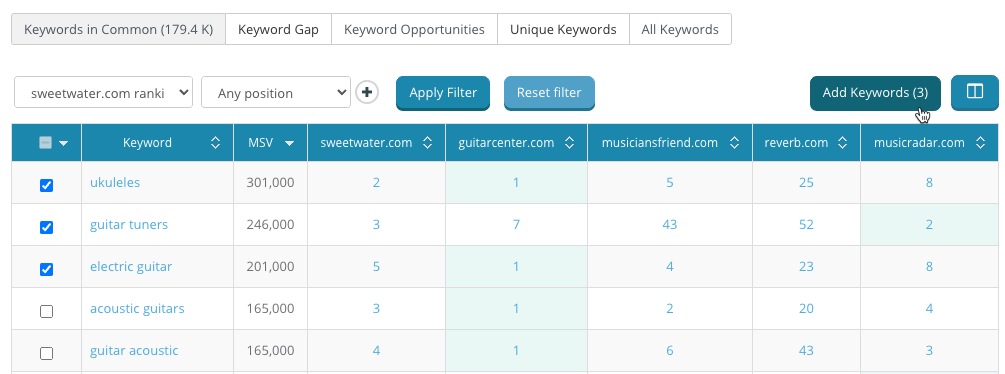The width and height of the screenshot is (1005, 374).
Task: Open the sweetwater.com ranking dropdown
Action: coord(103,93)
